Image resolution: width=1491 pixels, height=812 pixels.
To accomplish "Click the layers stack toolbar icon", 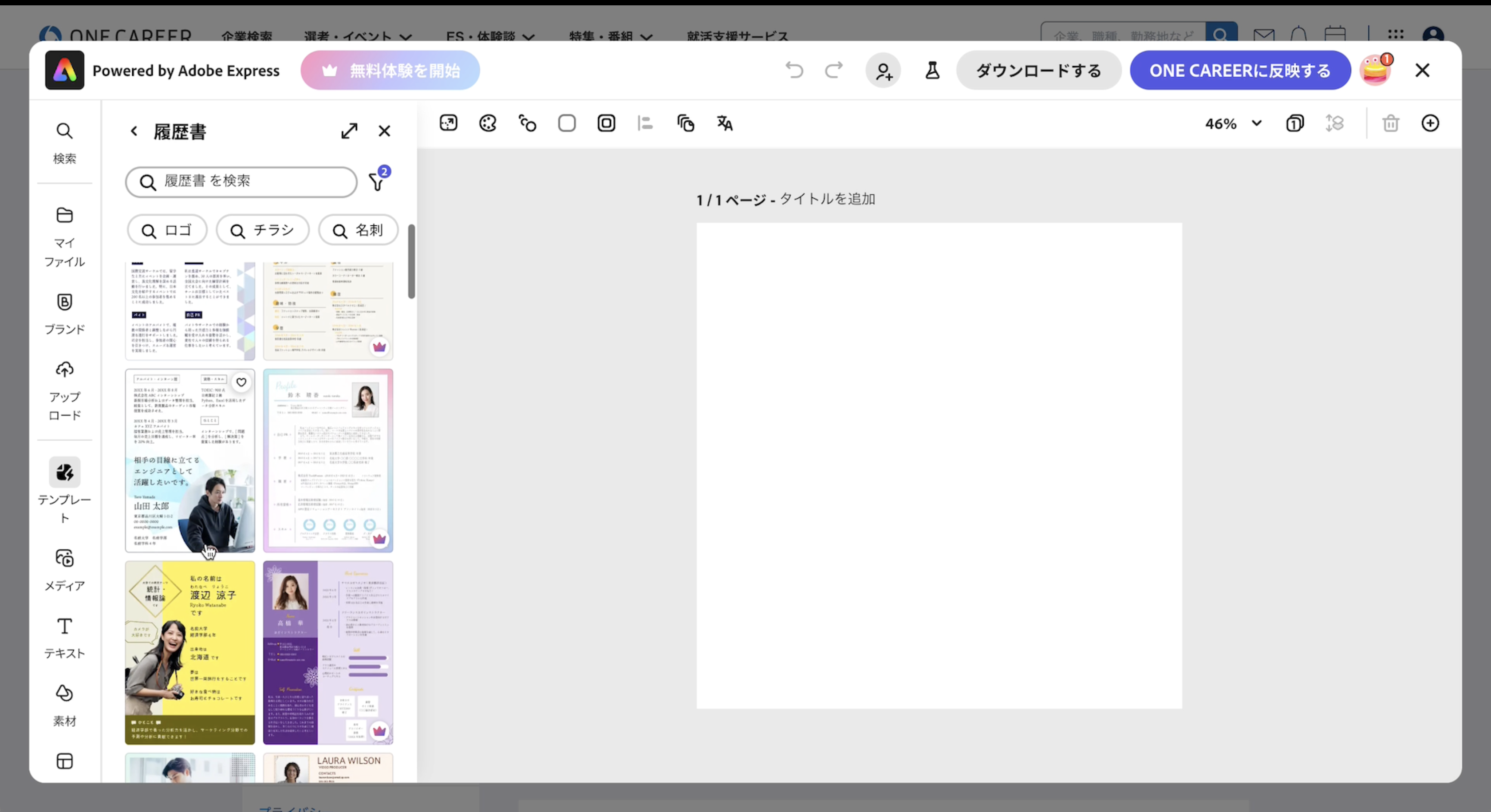I will point(685,123).
